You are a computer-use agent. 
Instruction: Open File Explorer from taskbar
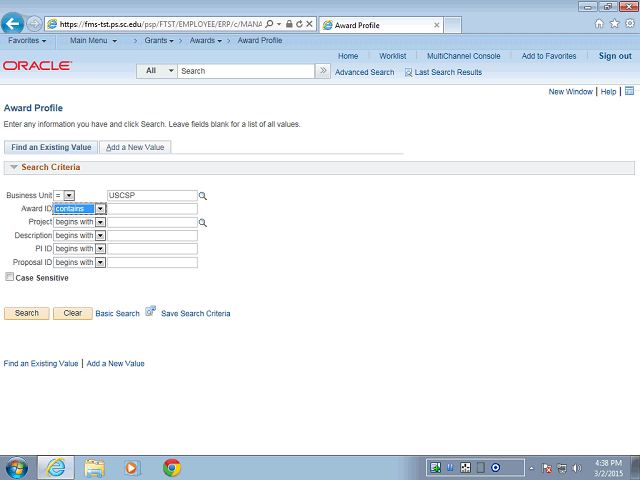coord(94,468)
